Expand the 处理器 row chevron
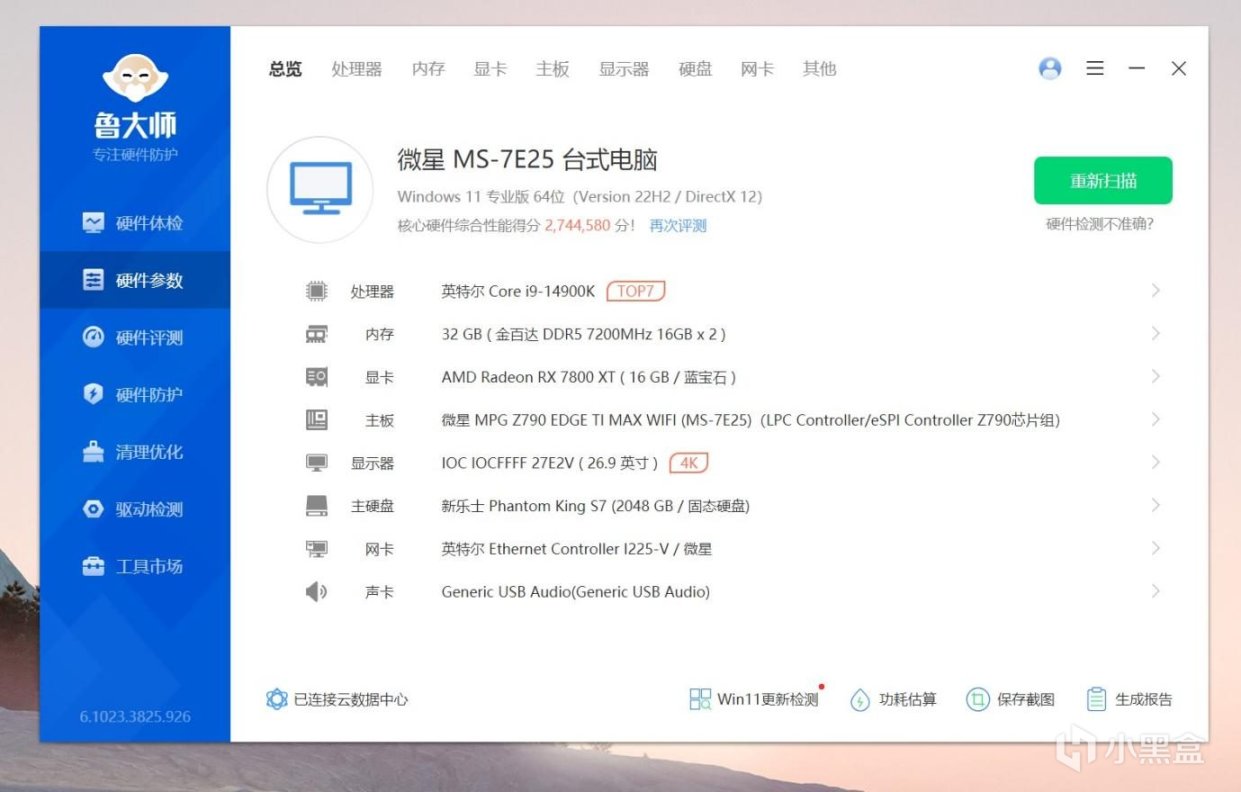Screen dimensions: 1241x792 click(x=1155, y=290)
